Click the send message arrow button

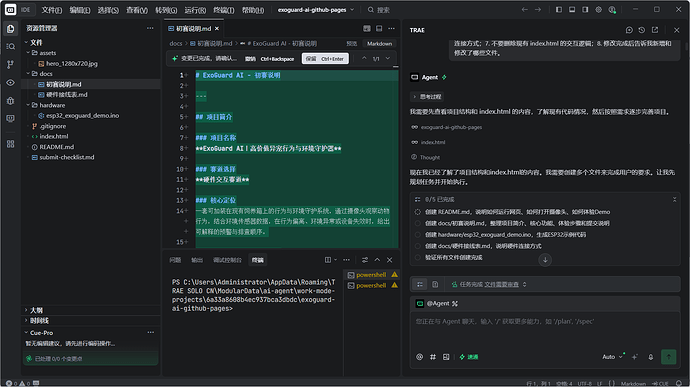tap(668, 357)
